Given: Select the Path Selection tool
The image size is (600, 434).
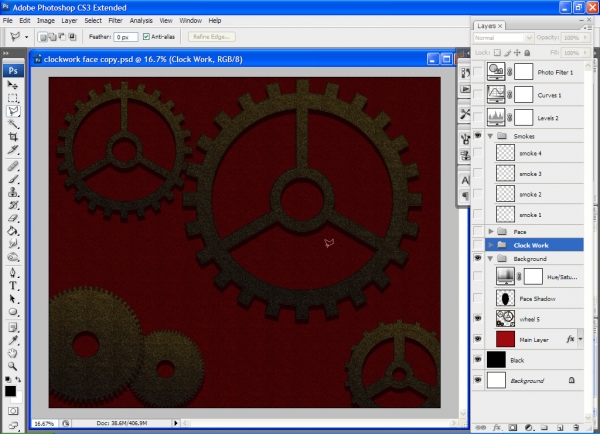Looking at the screenshot, I should click(x=13, y=299).
